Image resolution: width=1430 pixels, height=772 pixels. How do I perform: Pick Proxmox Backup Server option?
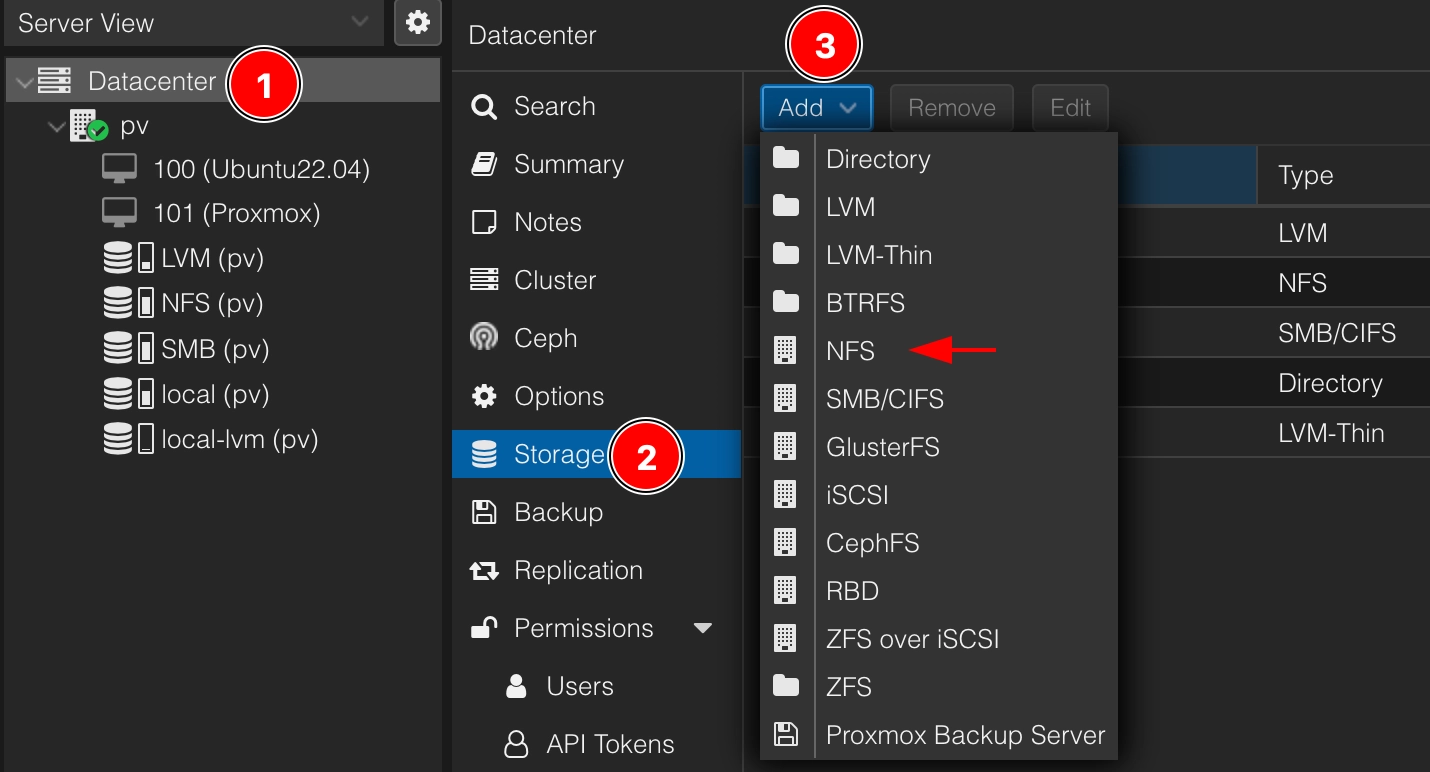[x=965, y=735]
